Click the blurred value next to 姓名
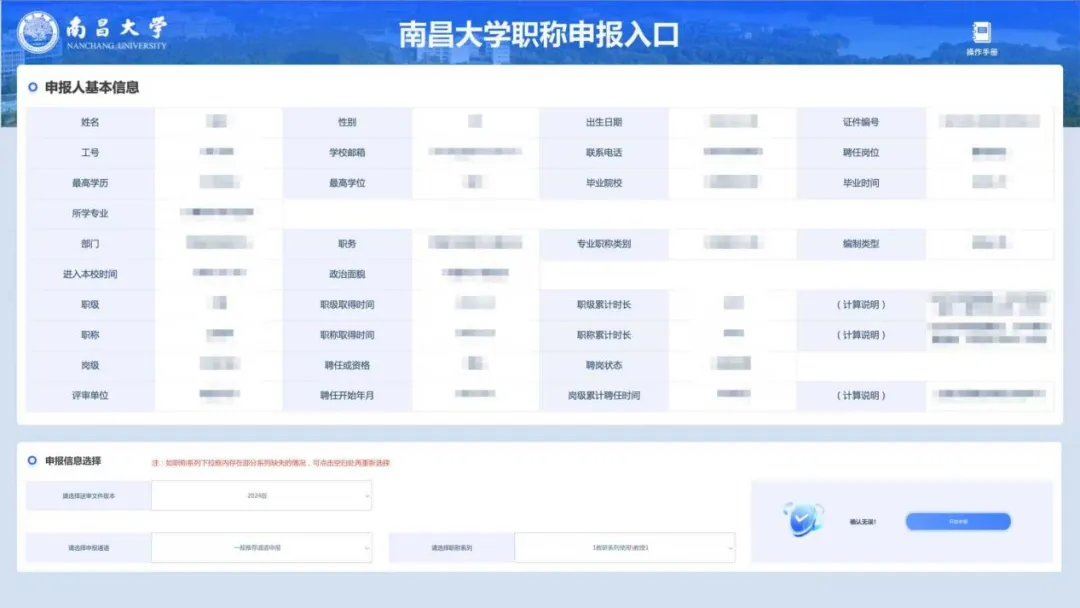The height and width of the screenshot is (608, 1080). [x=216, y=122]
